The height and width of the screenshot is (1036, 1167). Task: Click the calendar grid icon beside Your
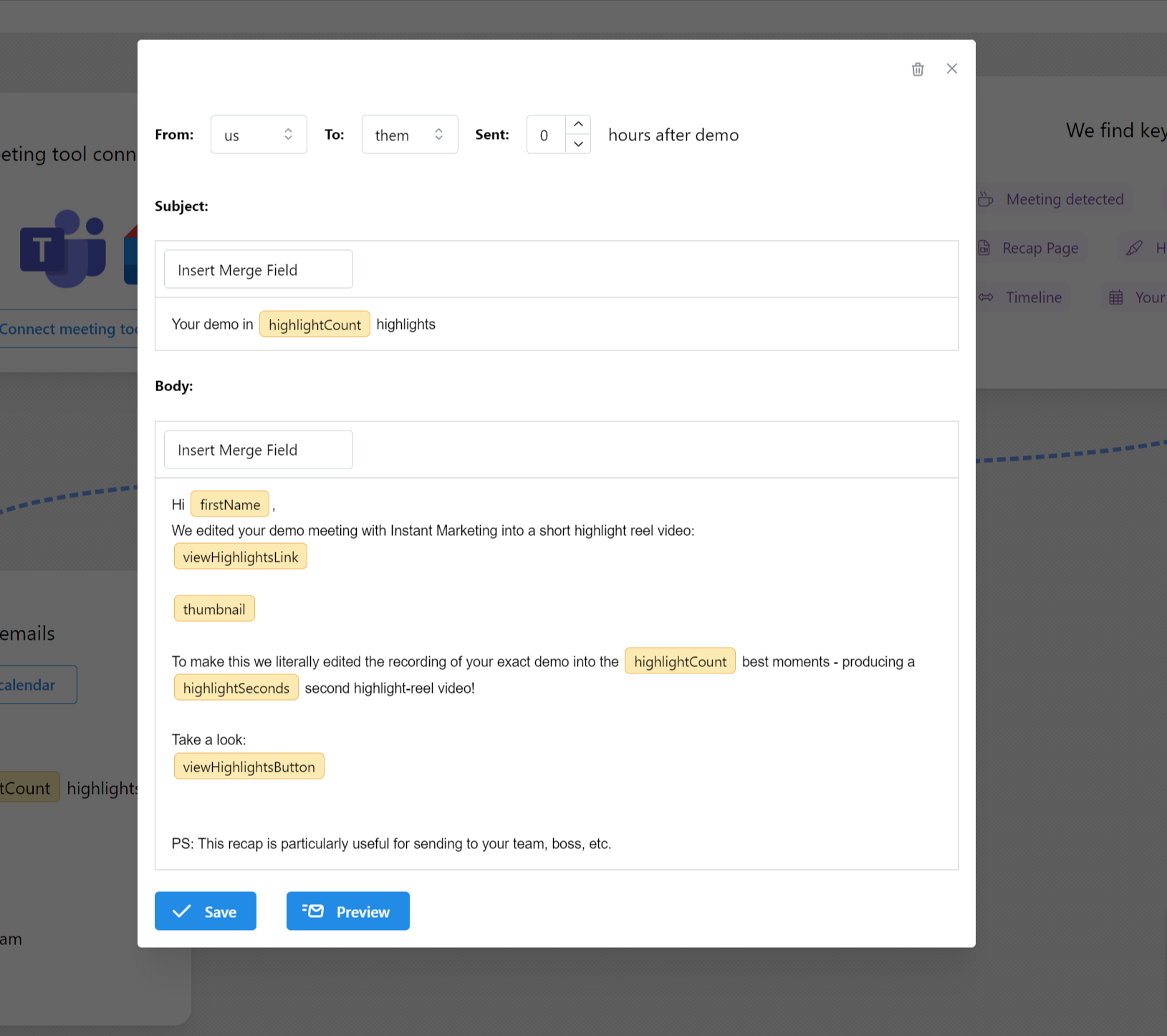tap(1115, 297)
